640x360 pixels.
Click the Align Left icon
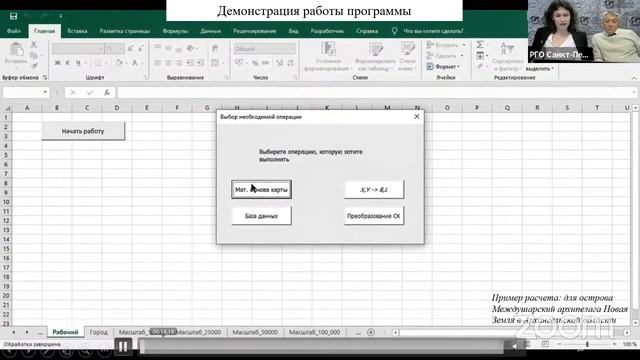[x=158, y=63]
